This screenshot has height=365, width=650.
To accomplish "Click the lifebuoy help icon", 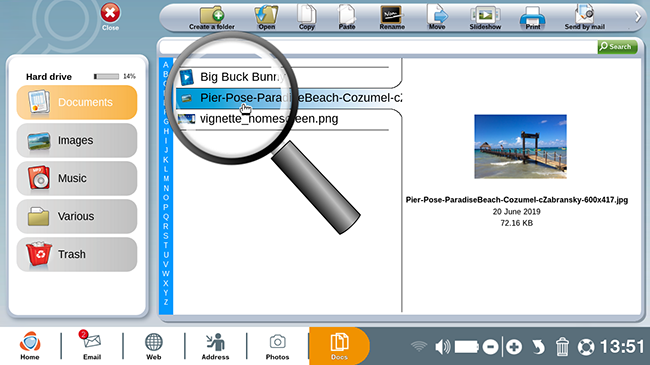I will tap(586, 347).
